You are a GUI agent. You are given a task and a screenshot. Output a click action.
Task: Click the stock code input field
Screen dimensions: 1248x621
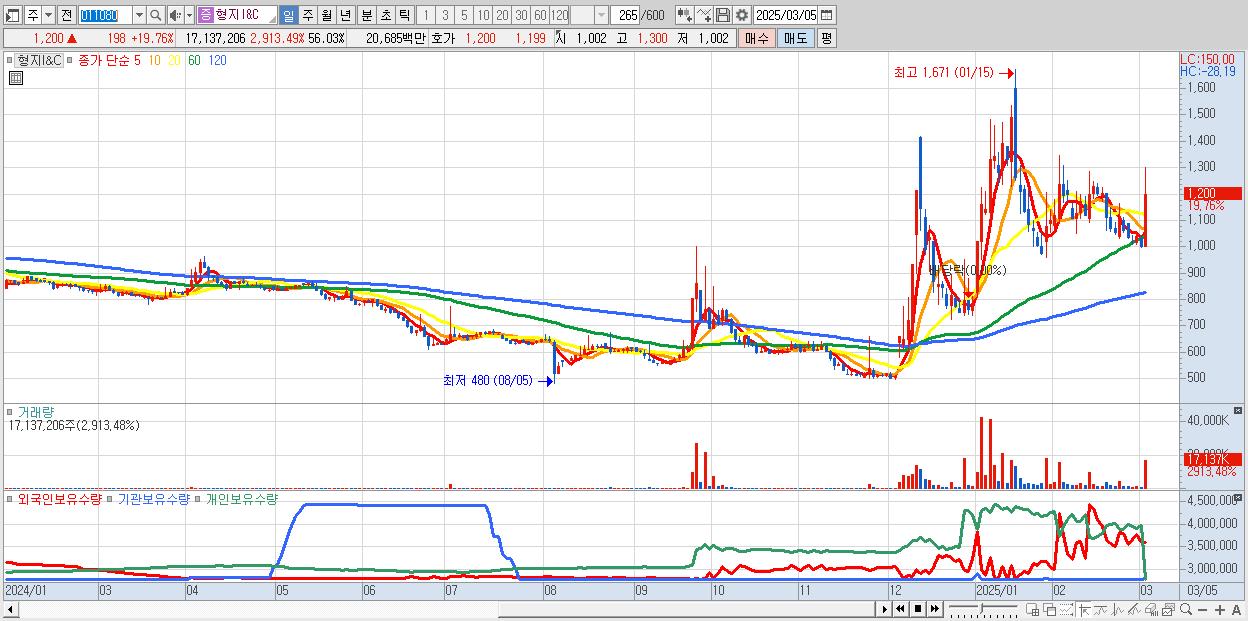[105, 15]
